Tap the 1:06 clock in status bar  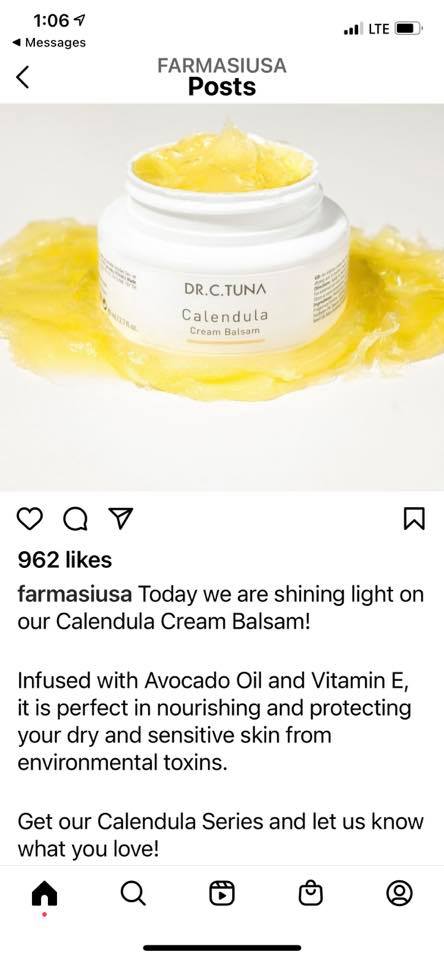[51, 20]
